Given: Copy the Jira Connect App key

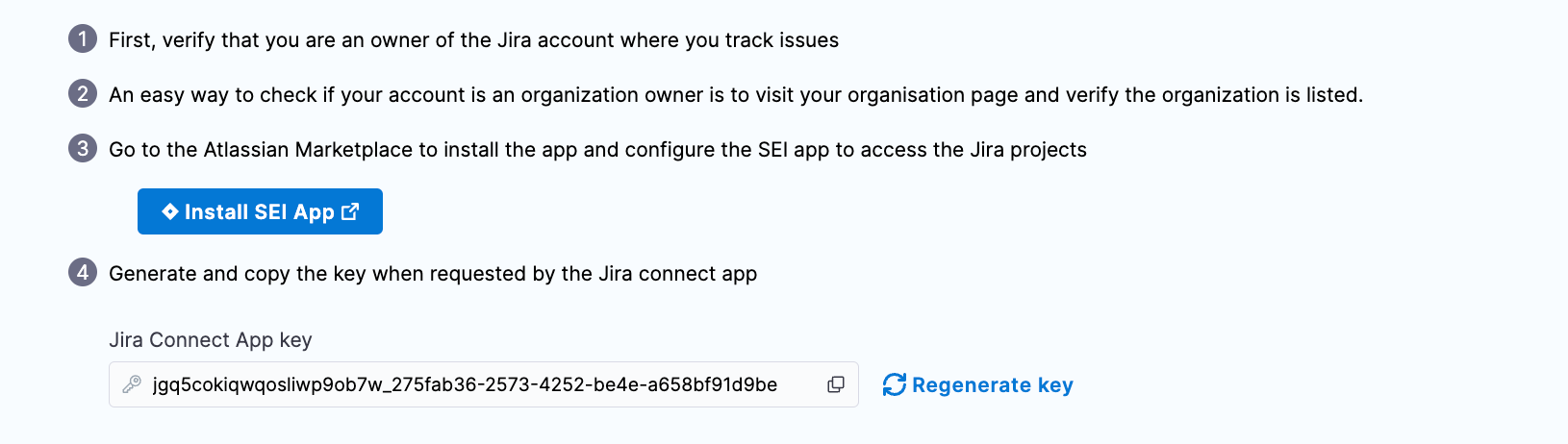Looking at the screenshot, I should point(836,384).
